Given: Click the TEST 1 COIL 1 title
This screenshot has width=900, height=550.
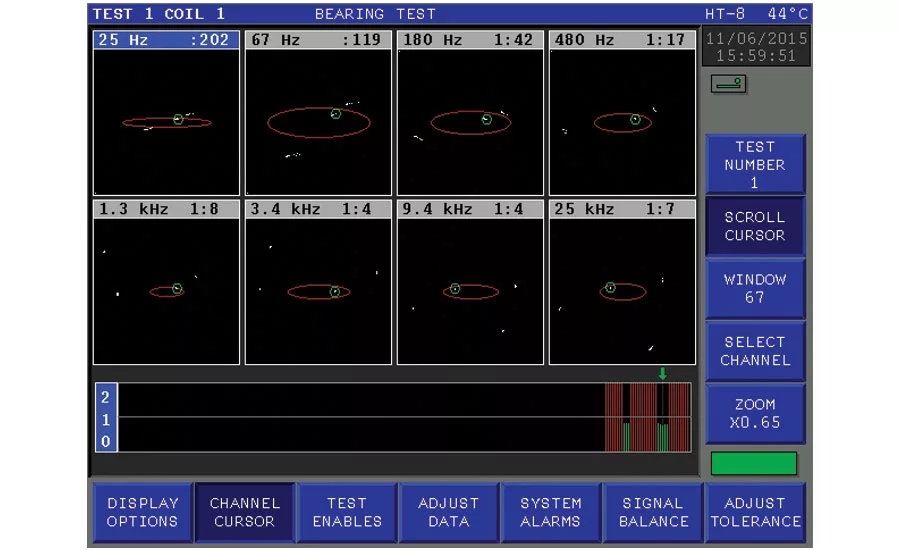Looking at the screenshot, I should pos(158,14).
